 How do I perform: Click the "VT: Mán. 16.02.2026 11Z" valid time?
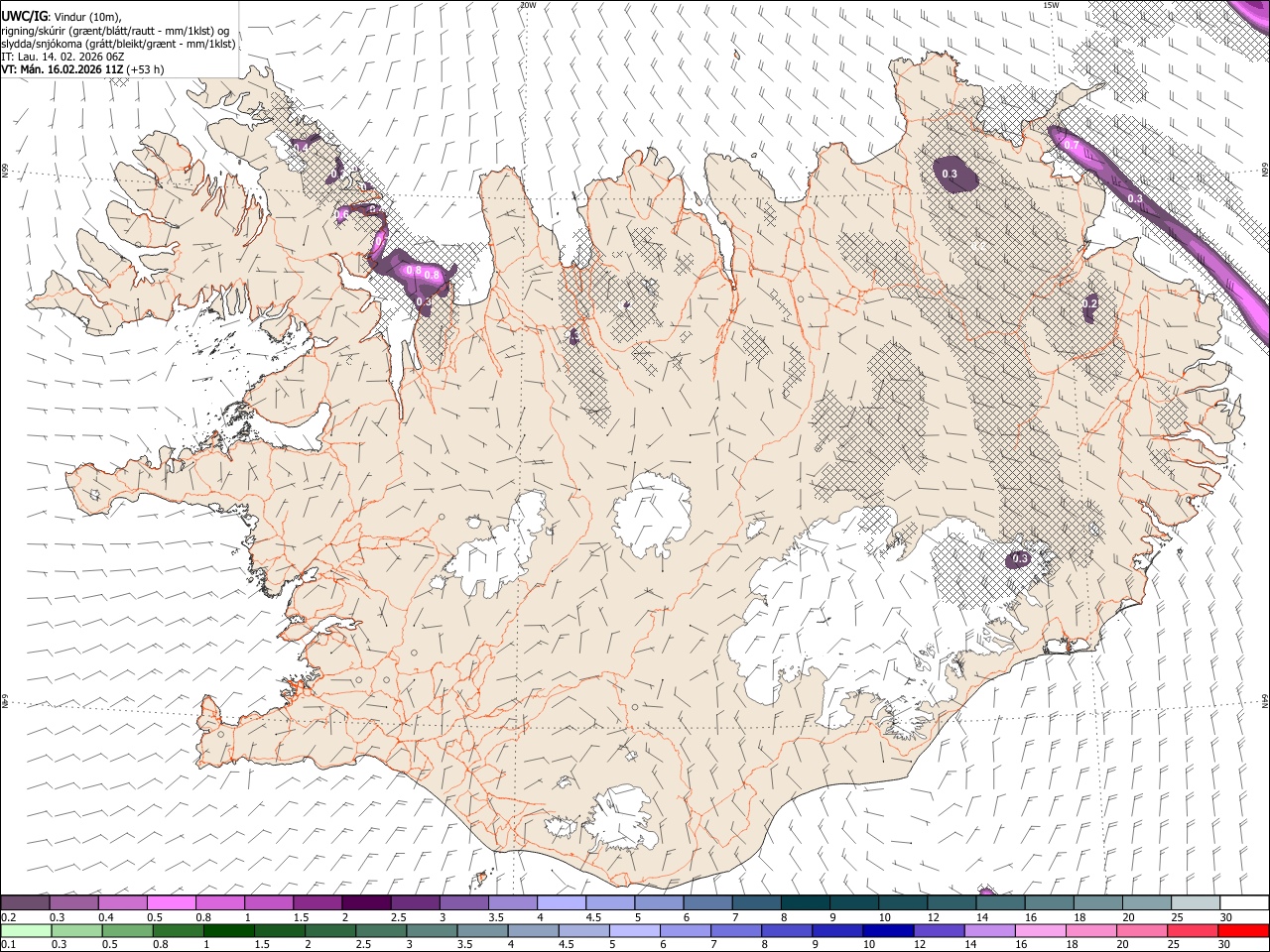coord(63,69)
